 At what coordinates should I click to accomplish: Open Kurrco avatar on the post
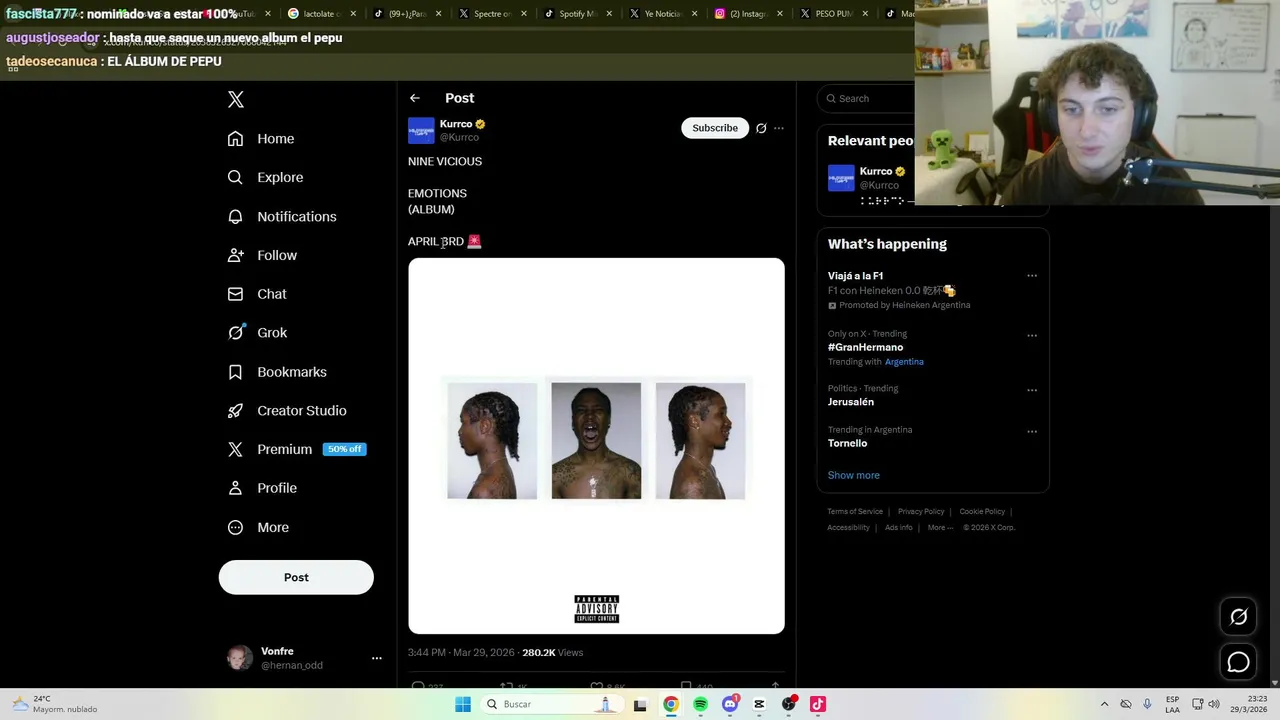[x=421, y=130]
